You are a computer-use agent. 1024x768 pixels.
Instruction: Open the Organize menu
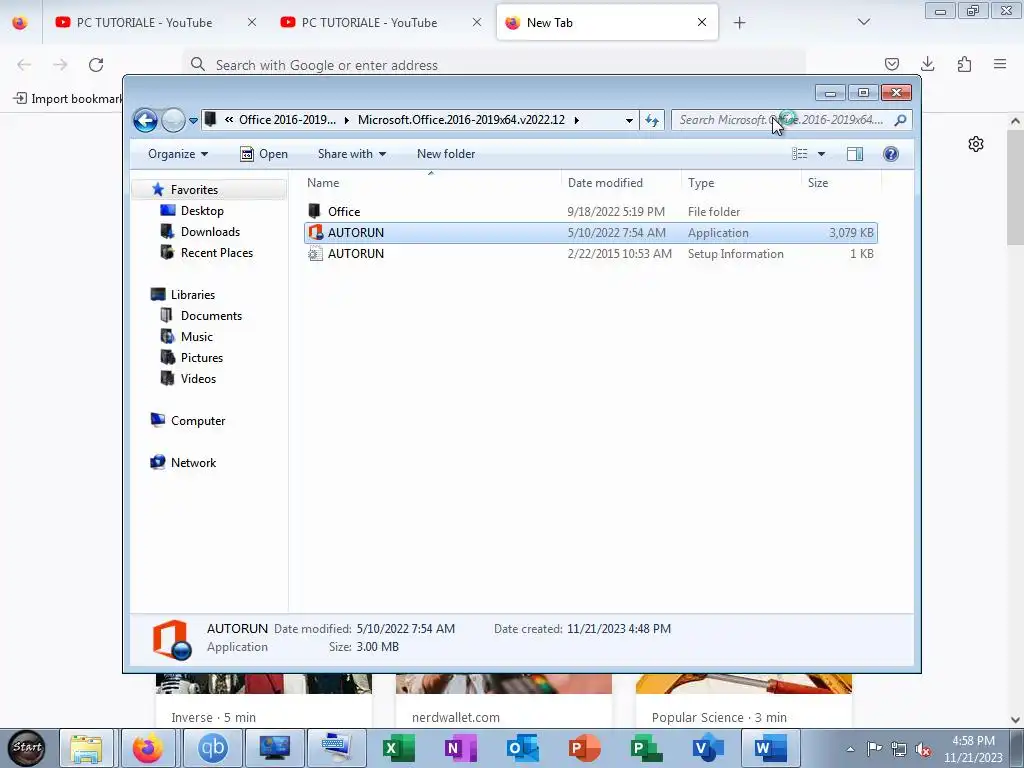coord(178,154)
